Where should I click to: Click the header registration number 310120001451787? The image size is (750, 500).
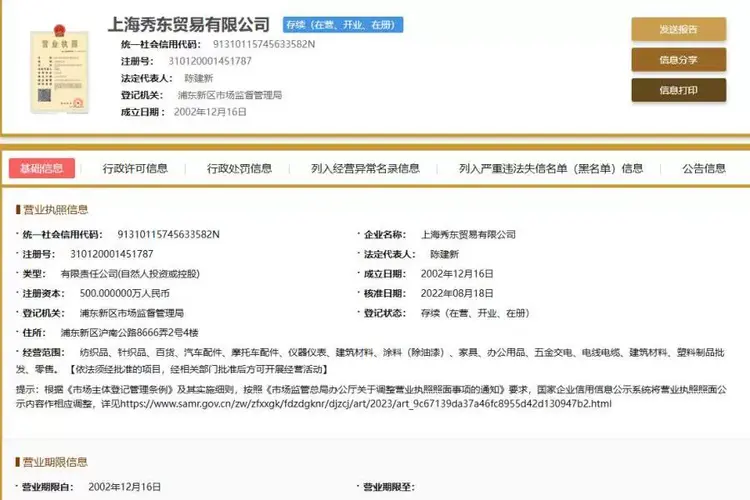210,61
